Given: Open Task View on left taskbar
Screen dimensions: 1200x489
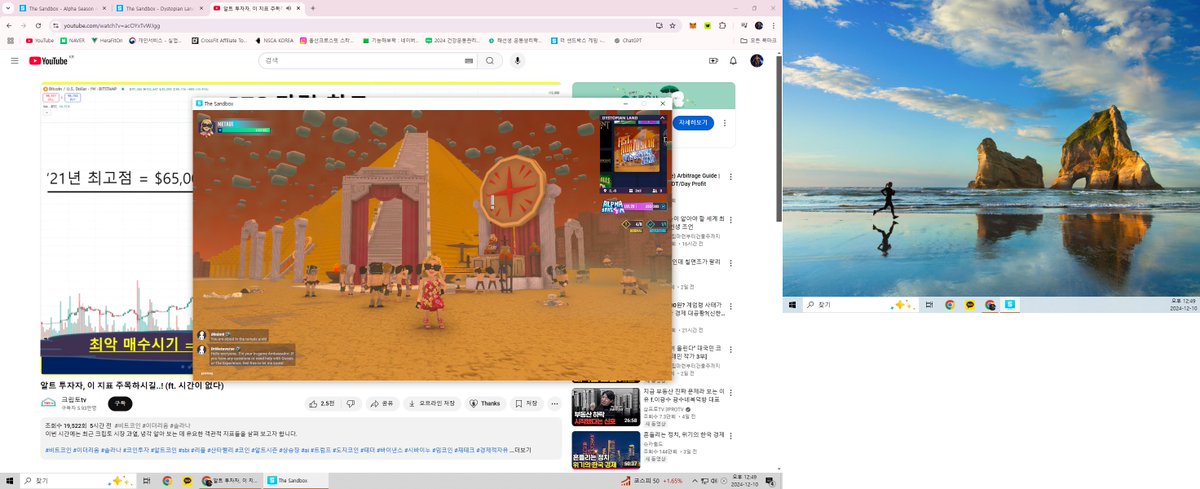Looking at the screenshot, I should (147, 481).
